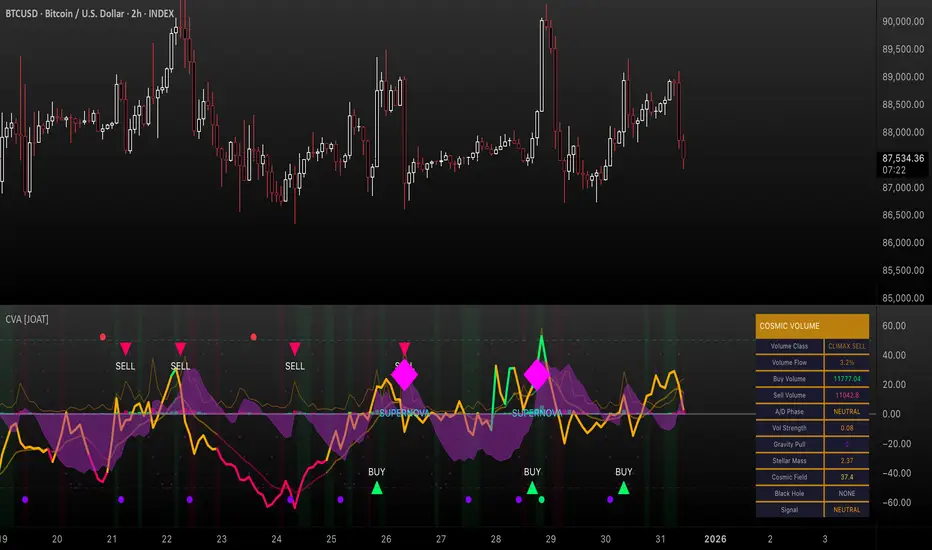
Task: Click the Black Hole NONE value
Action: tap(846, 493)
